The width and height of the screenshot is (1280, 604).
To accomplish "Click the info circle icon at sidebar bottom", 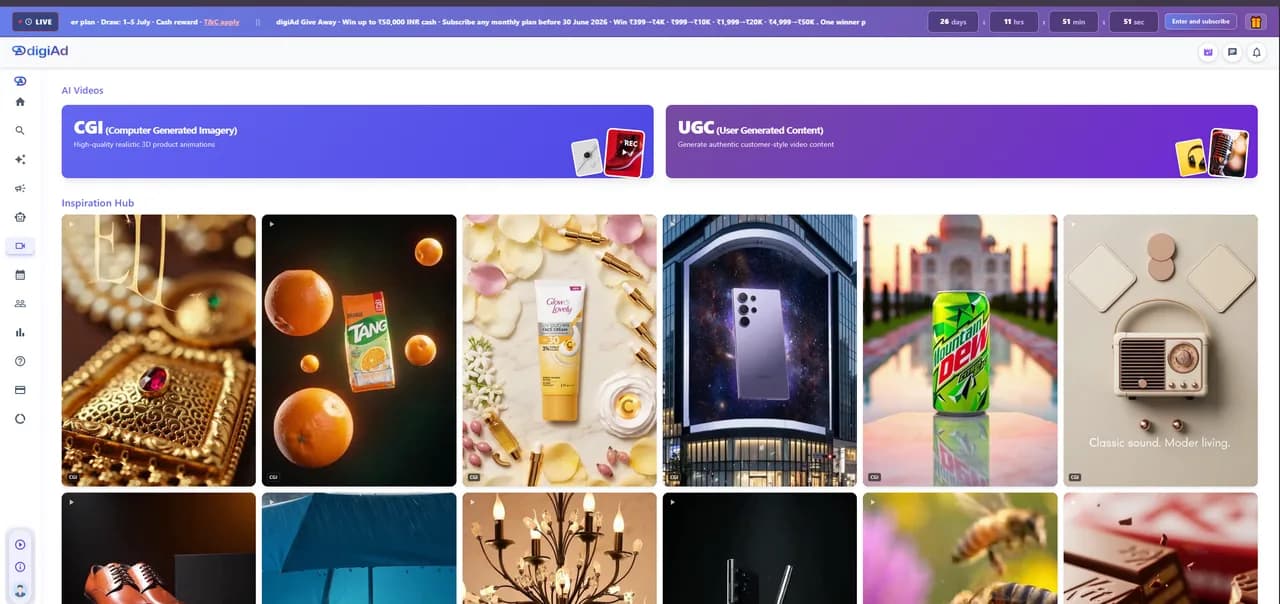I will (x=20, y=567).
